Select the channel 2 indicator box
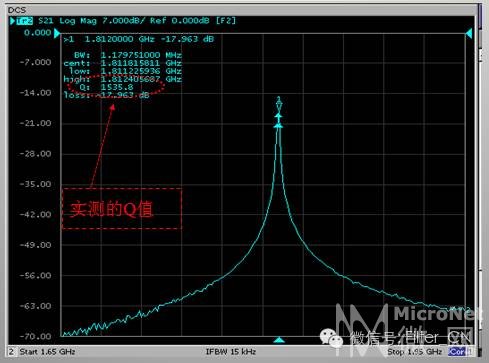The image size is (489, 363). (x=12, y=351)
